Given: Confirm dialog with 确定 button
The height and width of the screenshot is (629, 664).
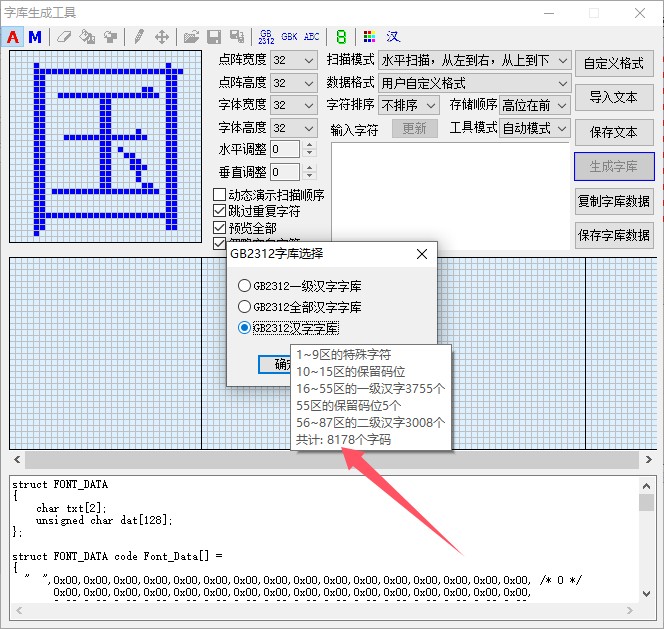Looking at the screenshot, I should (x=275, y=364).
